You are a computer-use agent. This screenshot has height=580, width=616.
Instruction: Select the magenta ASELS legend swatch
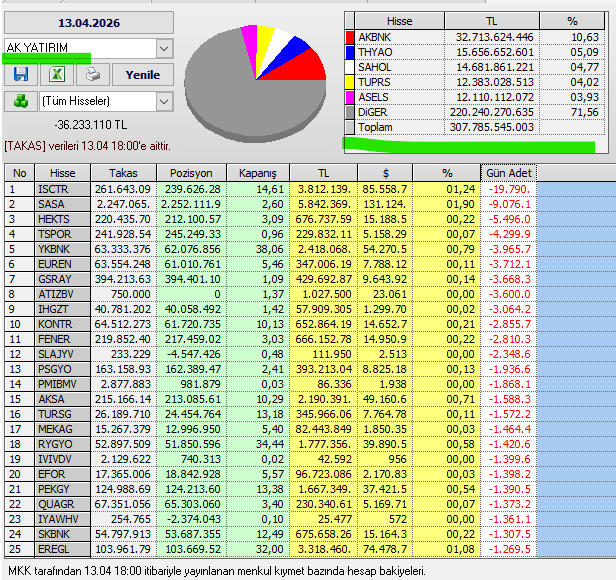(x=350, y=97)
